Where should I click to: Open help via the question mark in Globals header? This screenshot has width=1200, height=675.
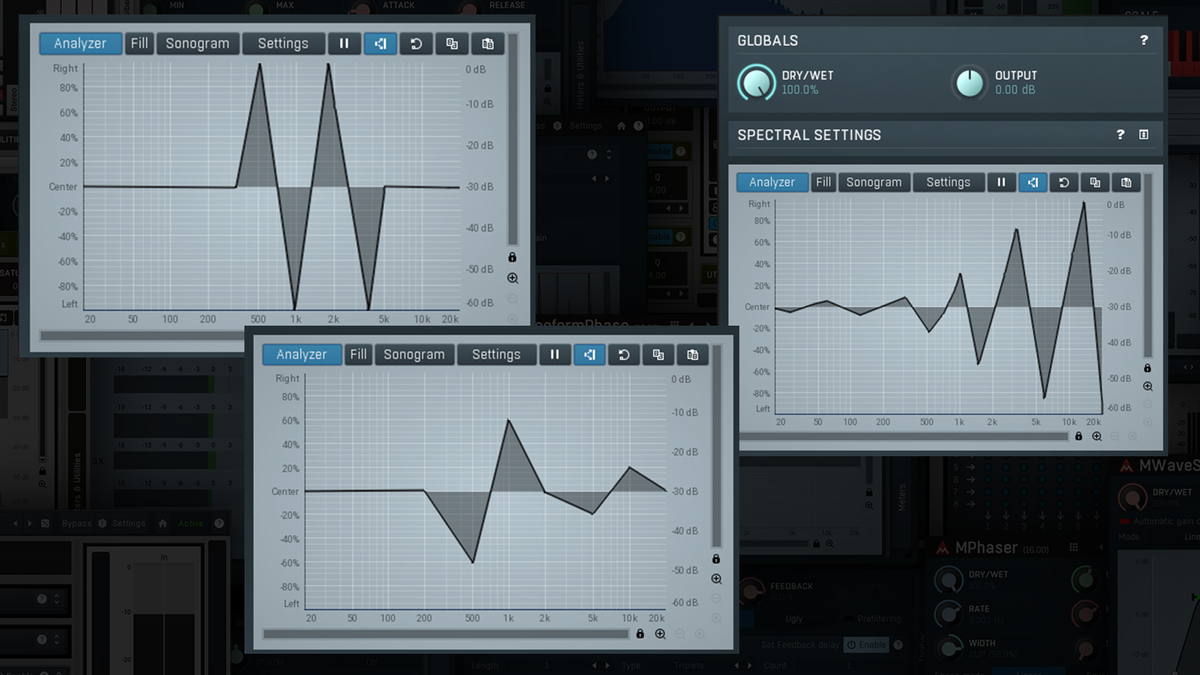(x=1146, y=40)
